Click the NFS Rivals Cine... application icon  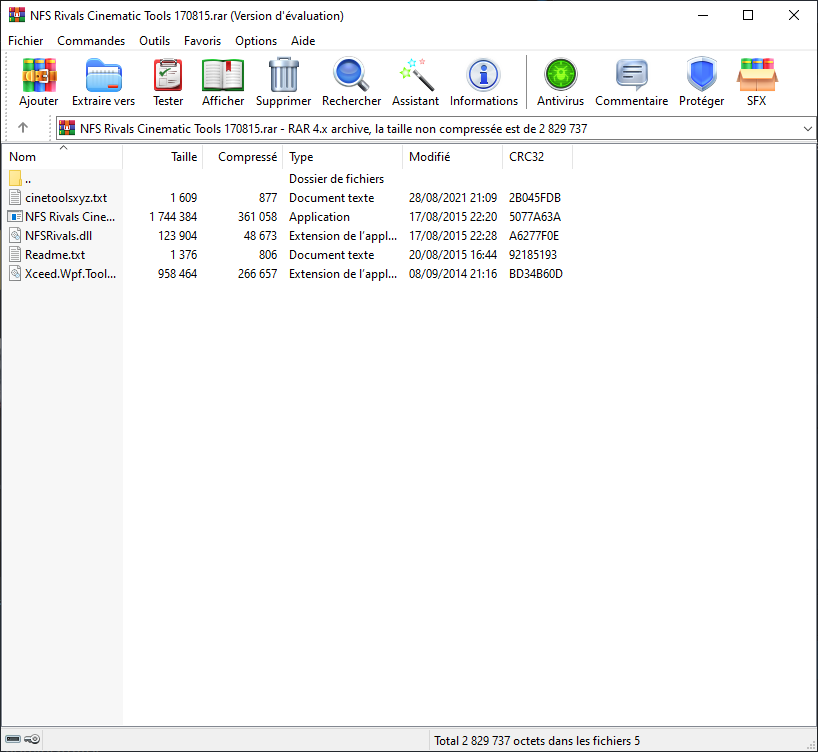[x=15, y=217]
